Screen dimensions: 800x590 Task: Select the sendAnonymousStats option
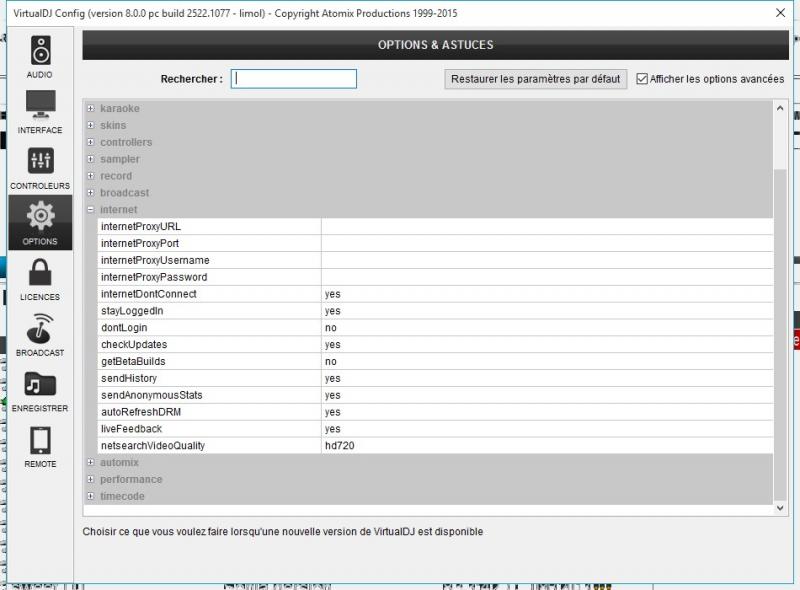click(x=435, y=395)
